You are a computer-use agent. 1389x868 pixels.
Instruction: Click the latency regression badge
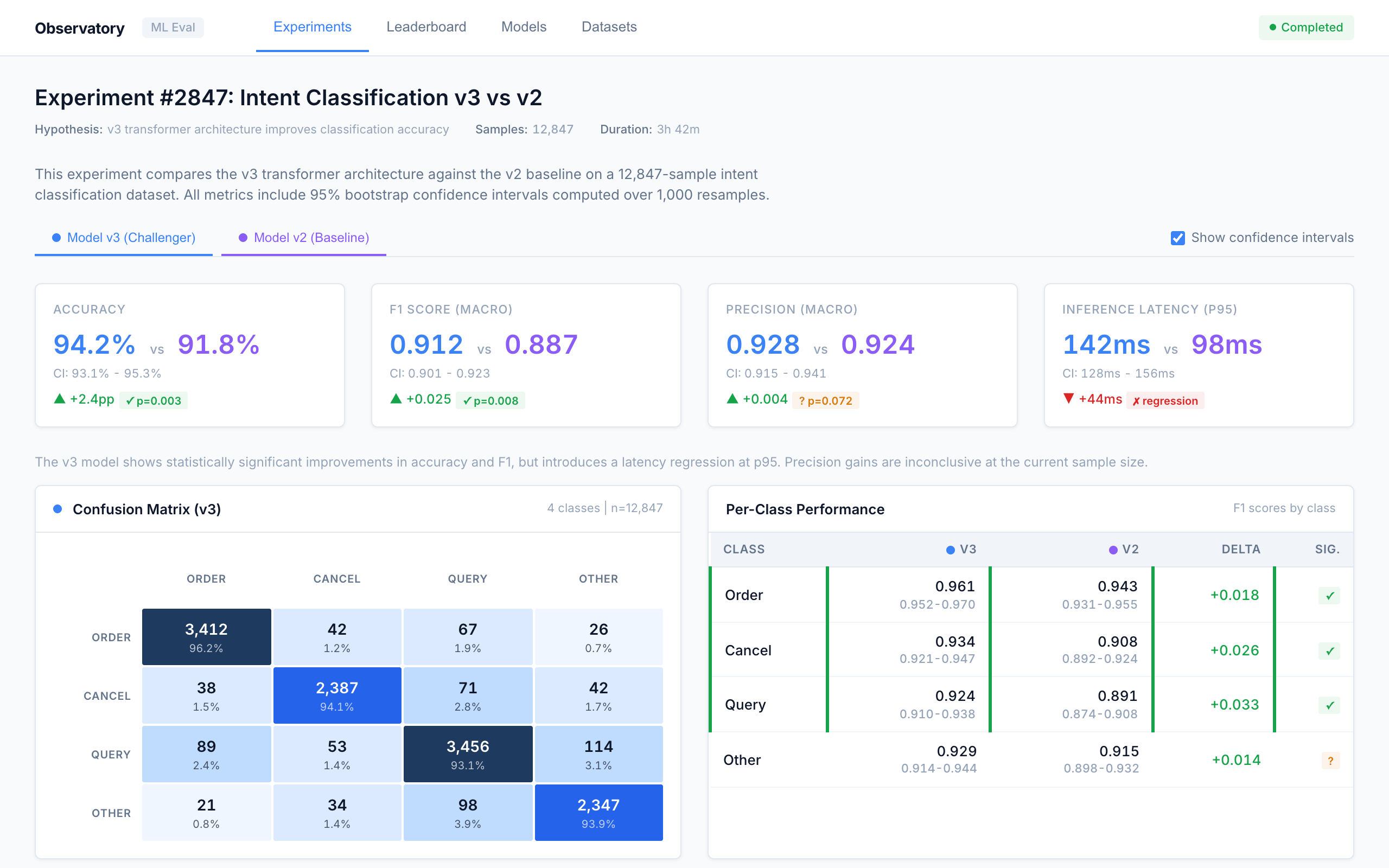(1164, 401)
